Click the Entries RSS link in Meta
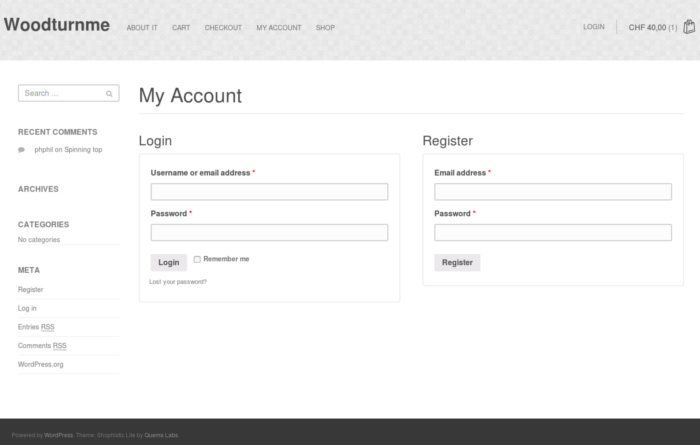The height and width of the screenshot is (445, 700). (x=36, y=327)
